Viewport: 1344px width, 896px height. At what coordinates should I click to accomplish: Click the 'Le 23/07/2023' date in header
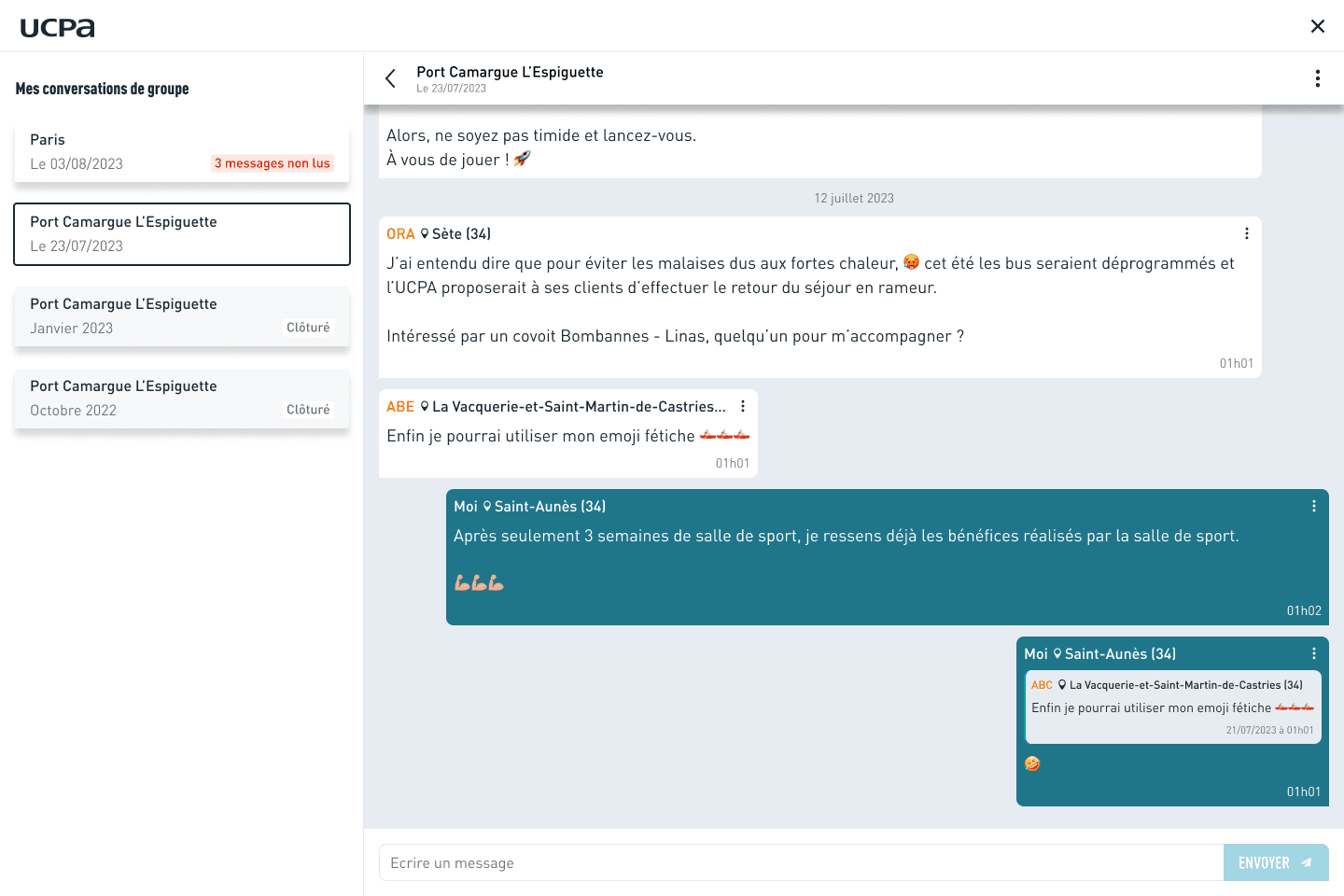tap(451, 89)
